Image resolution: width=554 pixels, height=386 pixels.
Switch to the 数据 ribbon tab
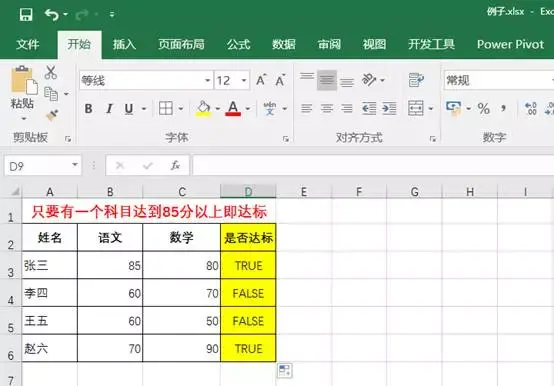284,44
